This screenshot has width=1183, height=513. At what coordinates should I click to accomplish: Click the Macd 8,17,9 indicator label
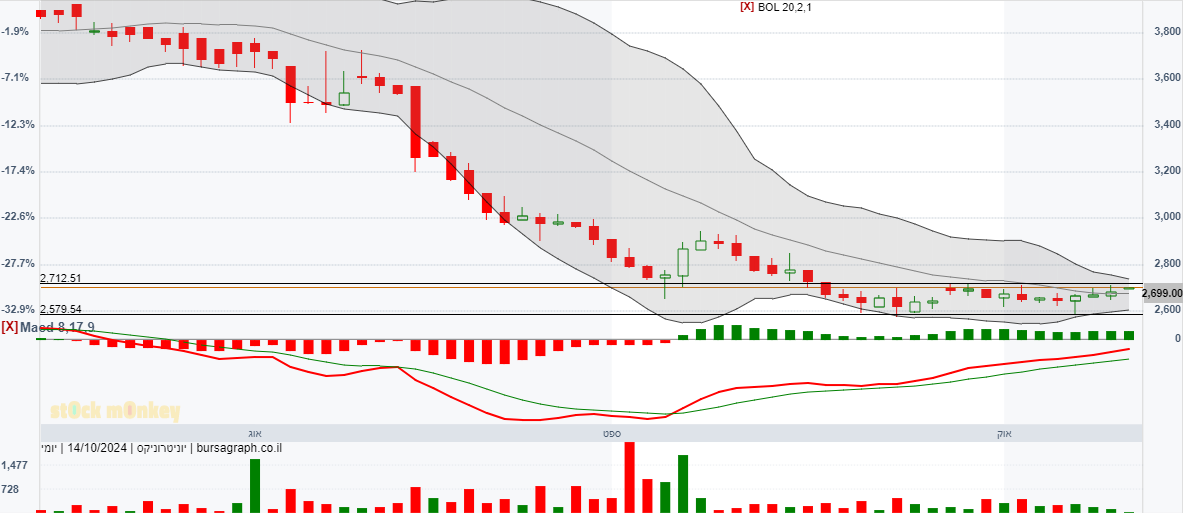coord(57,327)
